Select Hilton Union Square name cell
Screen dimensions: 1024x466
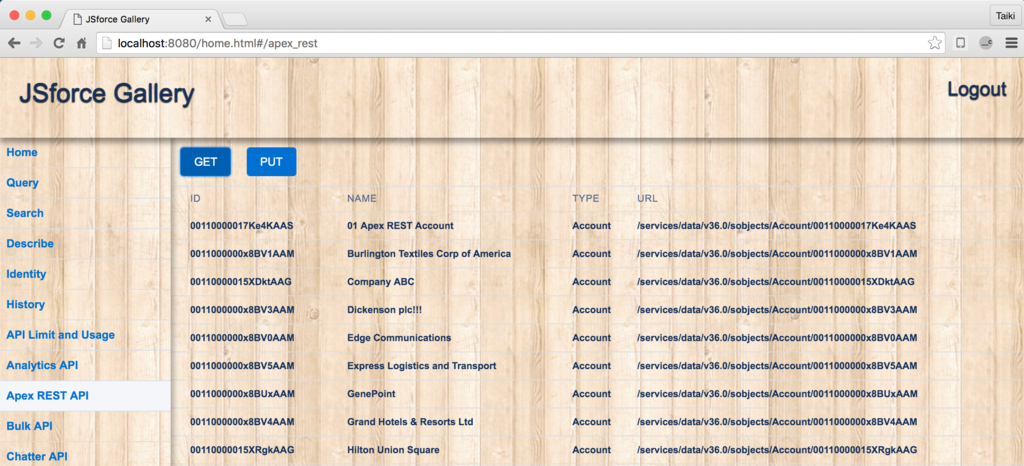393,450
